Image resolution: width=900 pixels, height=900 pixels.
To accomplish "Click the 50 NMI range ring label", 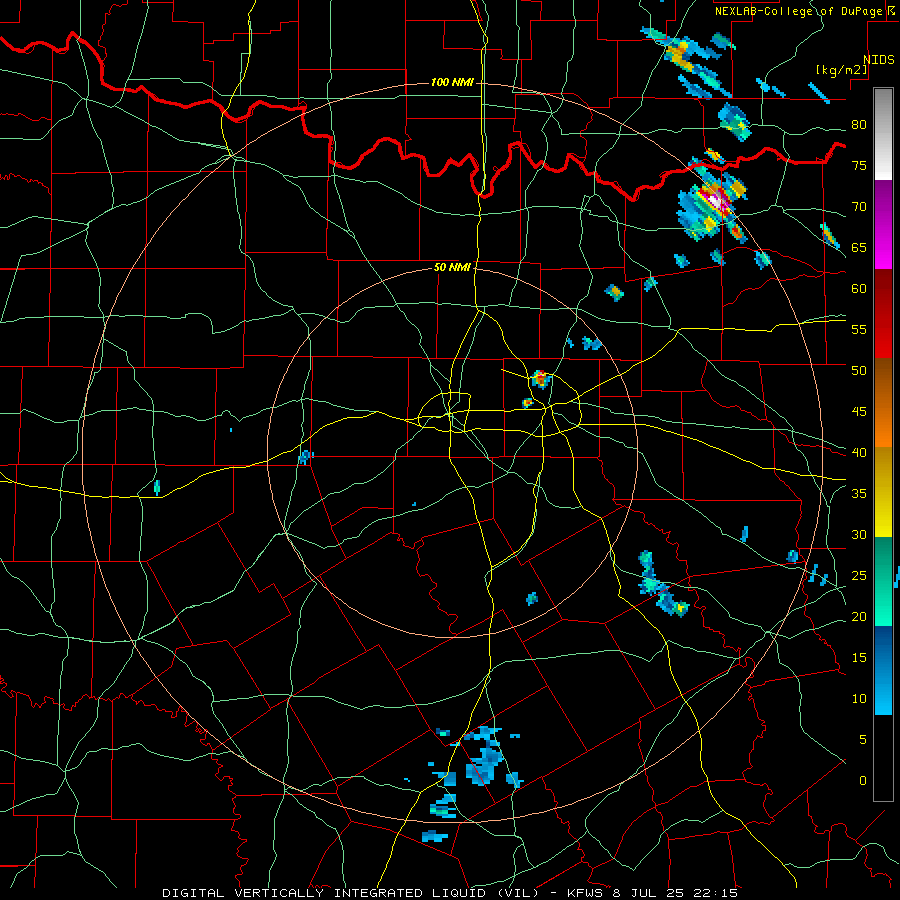I will tap(452, 267).
